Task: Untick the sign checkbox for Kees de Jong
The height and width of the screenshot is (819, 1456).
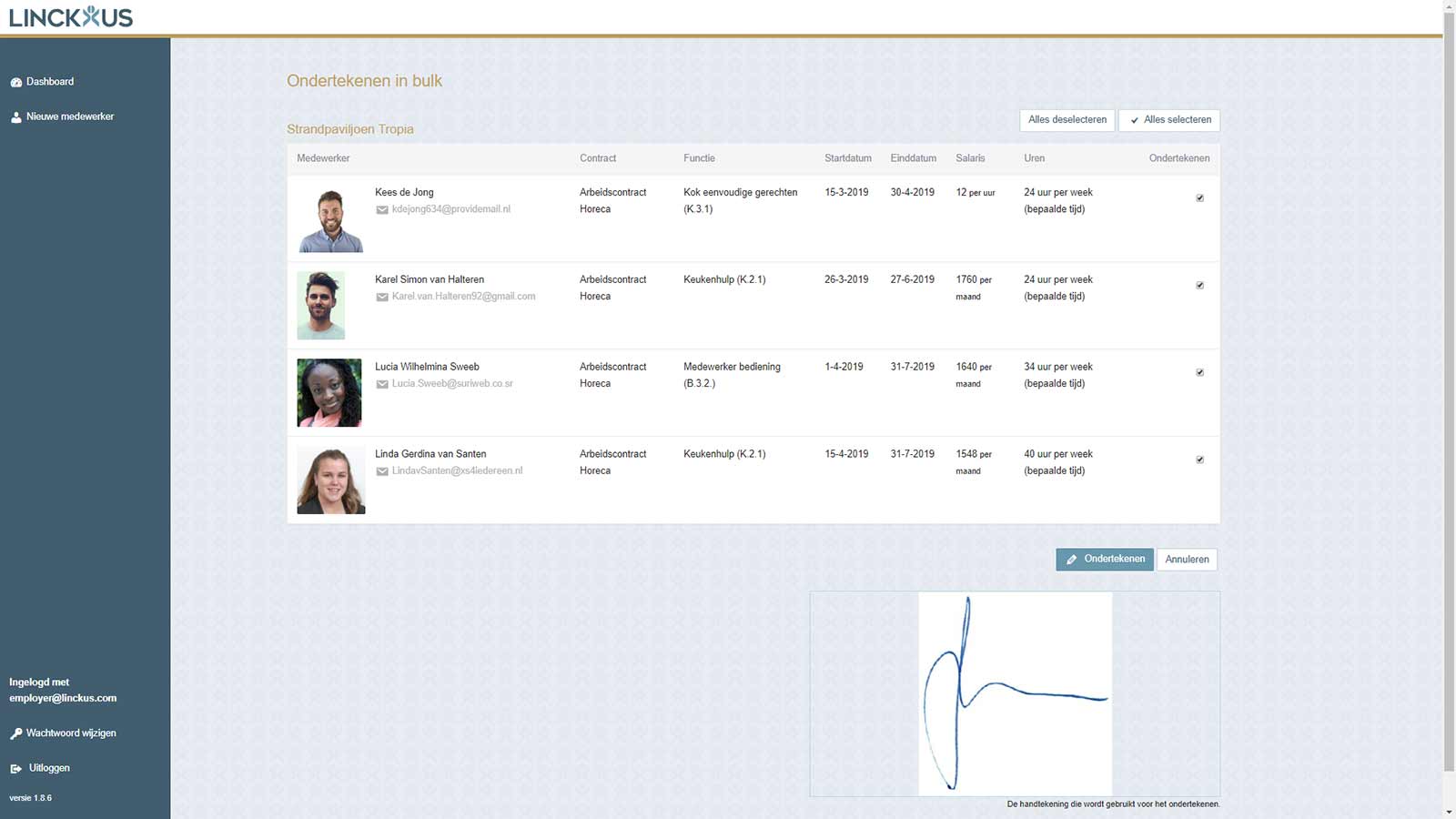Action: [1199, 198]
